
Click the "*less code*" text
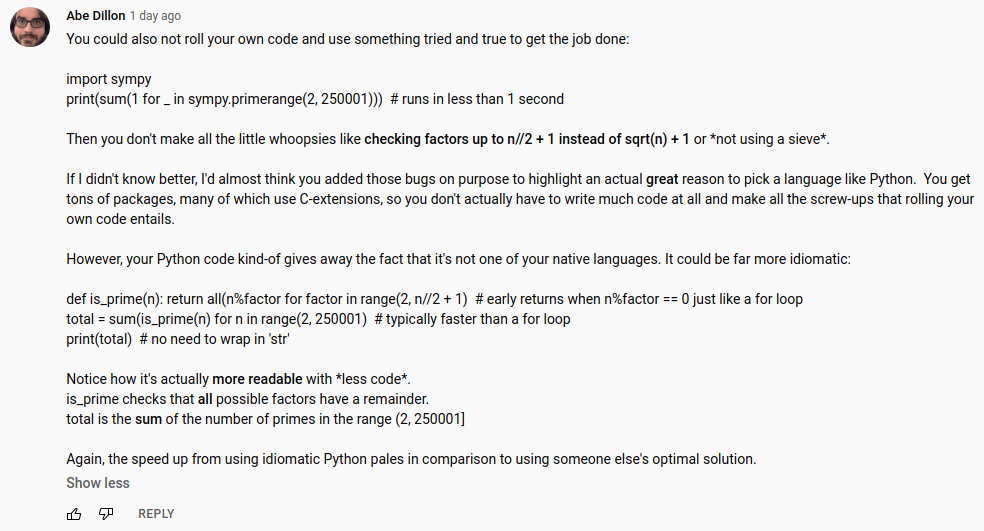click(x=372, y=379)
